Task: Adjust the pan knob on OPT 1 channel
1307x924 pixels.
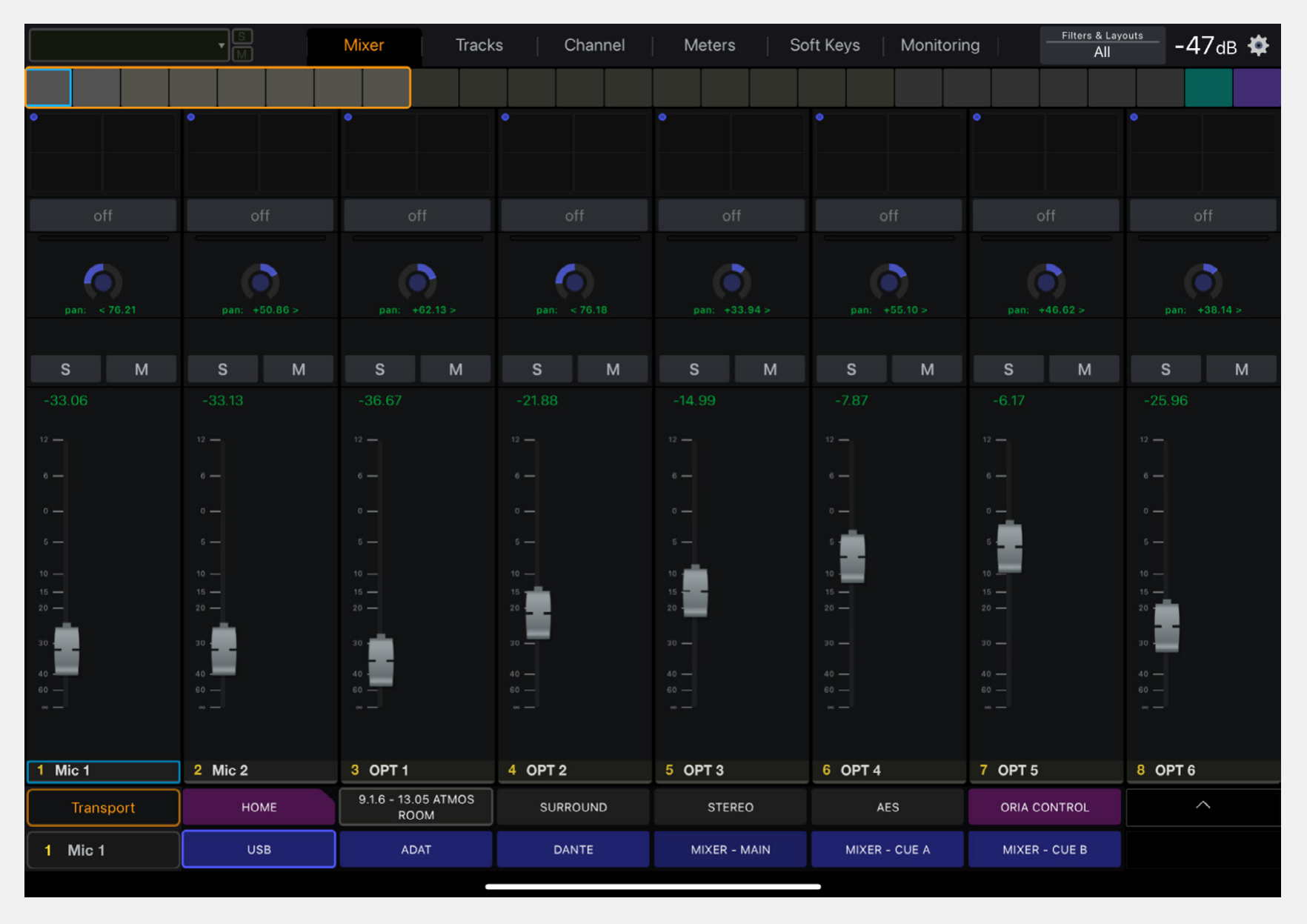Action: tap(417, 282)
